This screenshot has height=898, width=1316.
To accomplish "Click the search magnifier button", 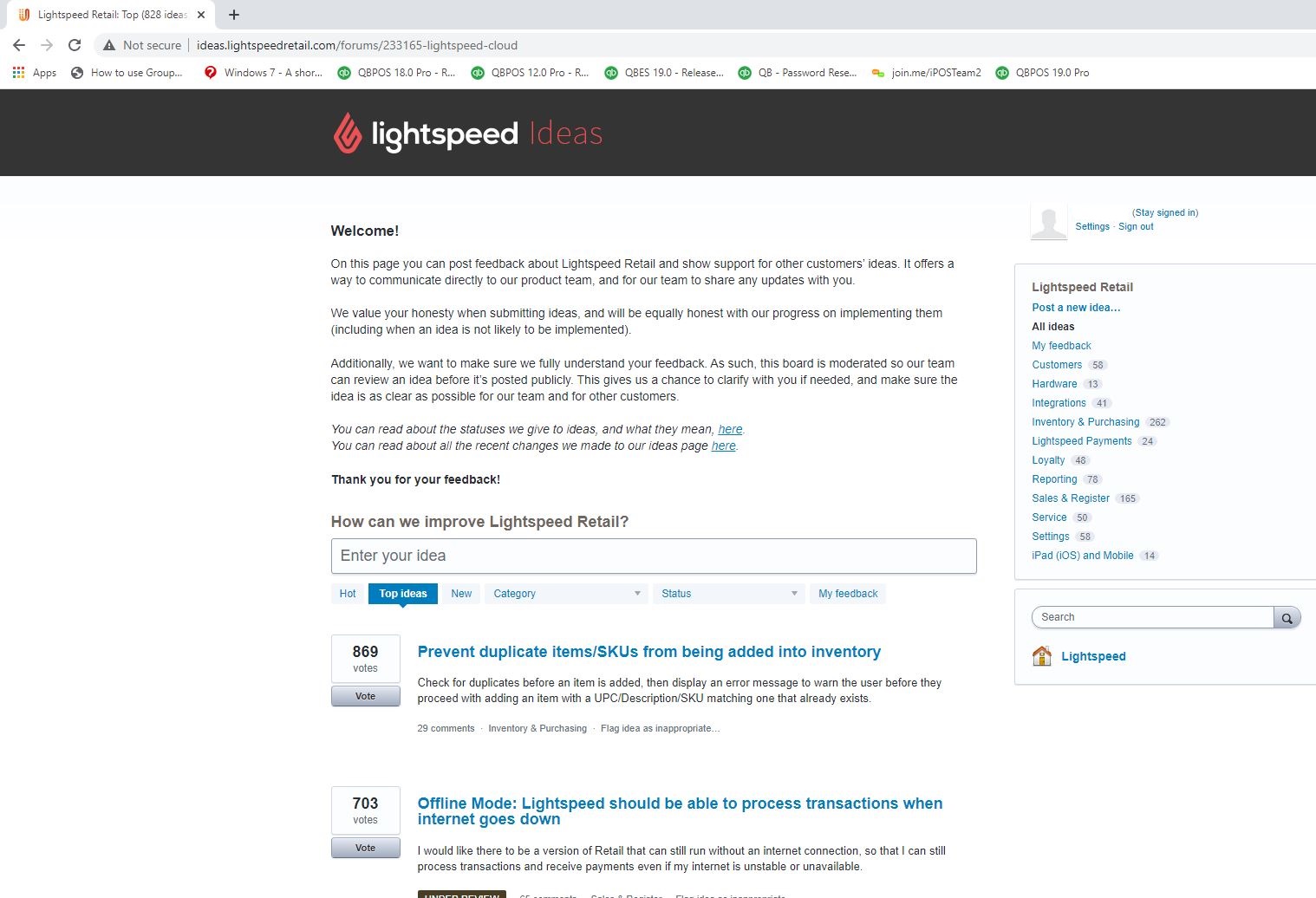I will [x=1287, y=617].
